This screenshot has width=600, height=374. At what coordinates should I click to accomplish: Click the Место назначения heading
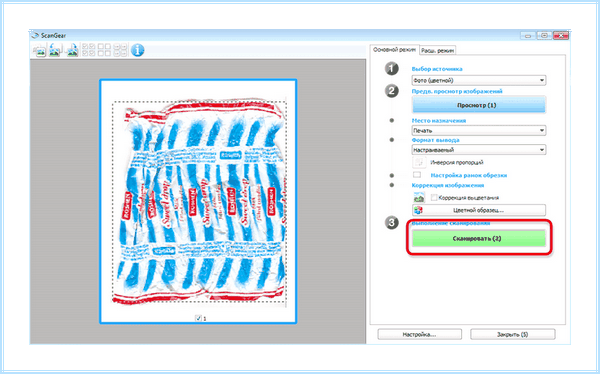[439, 121]
